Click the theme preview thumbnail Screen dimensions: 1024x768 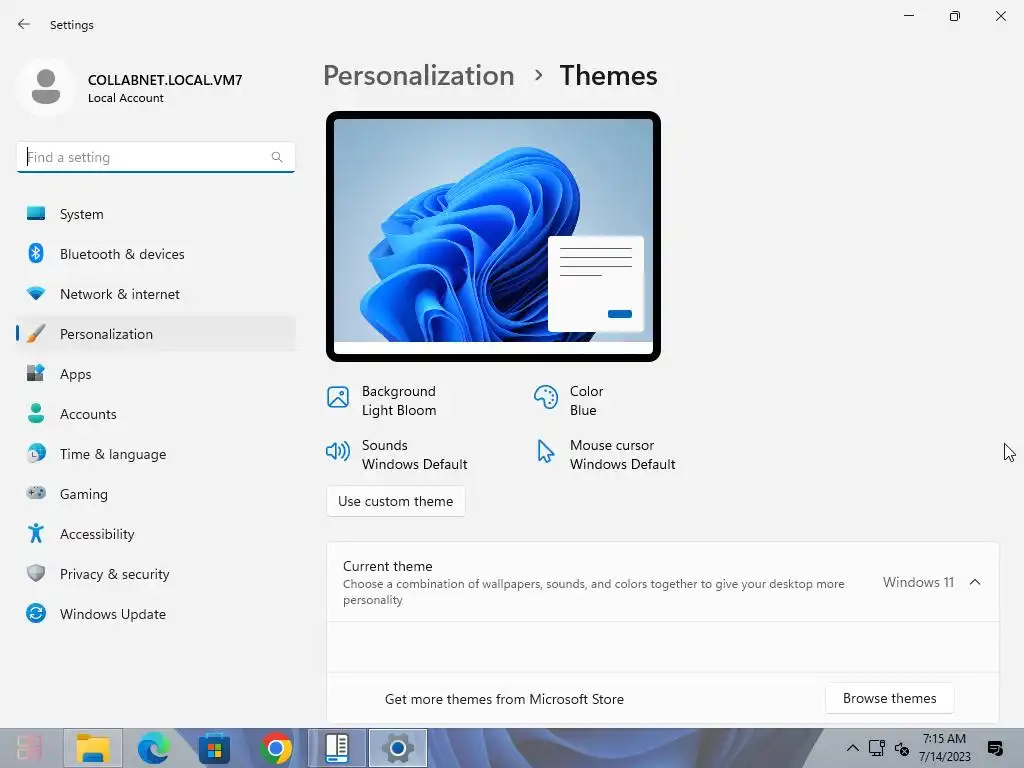493,236
